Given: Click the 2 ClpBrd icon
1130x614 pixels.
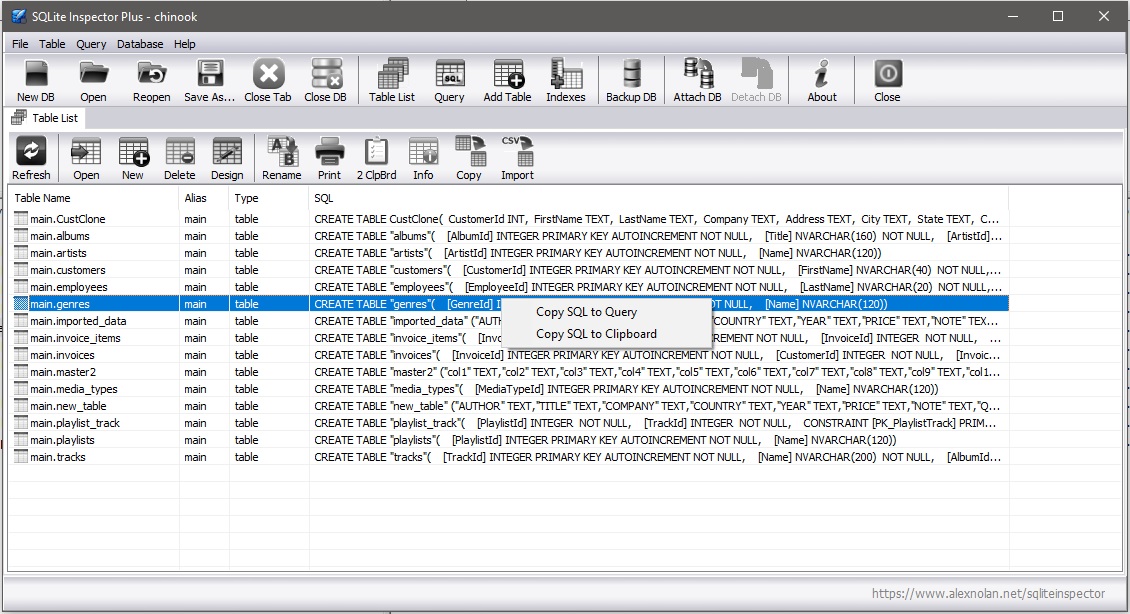Looking at the screenshot, I should click(376, 159).
